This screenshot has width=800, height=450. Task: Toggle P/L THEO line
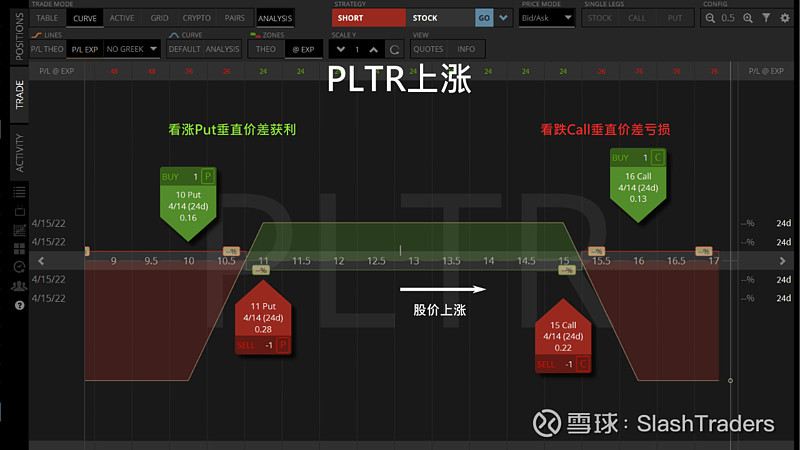[47, 49]
